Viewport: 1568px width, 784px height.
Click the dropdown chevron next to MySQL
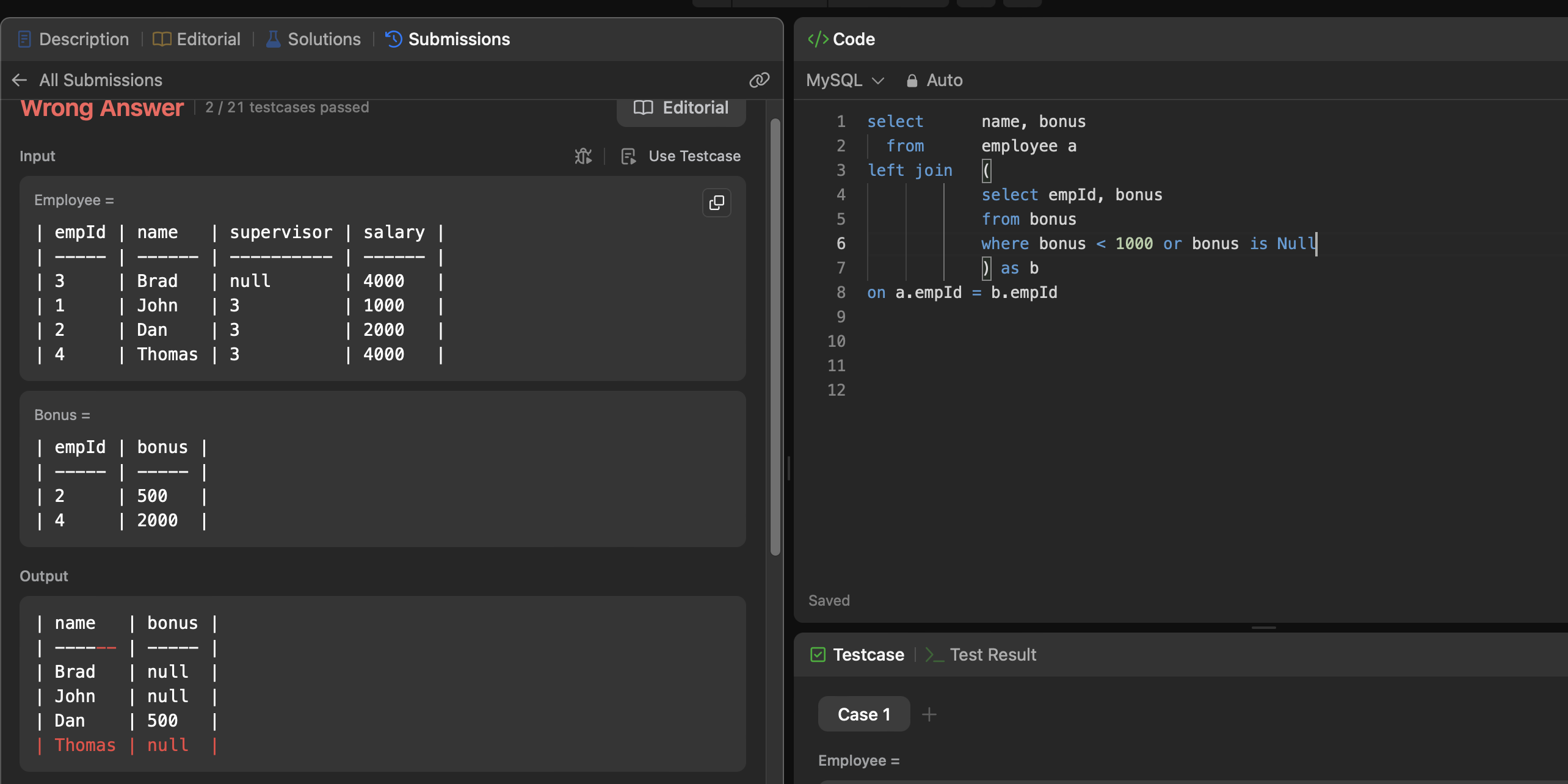pyautogui.click(x=878, y=81)
